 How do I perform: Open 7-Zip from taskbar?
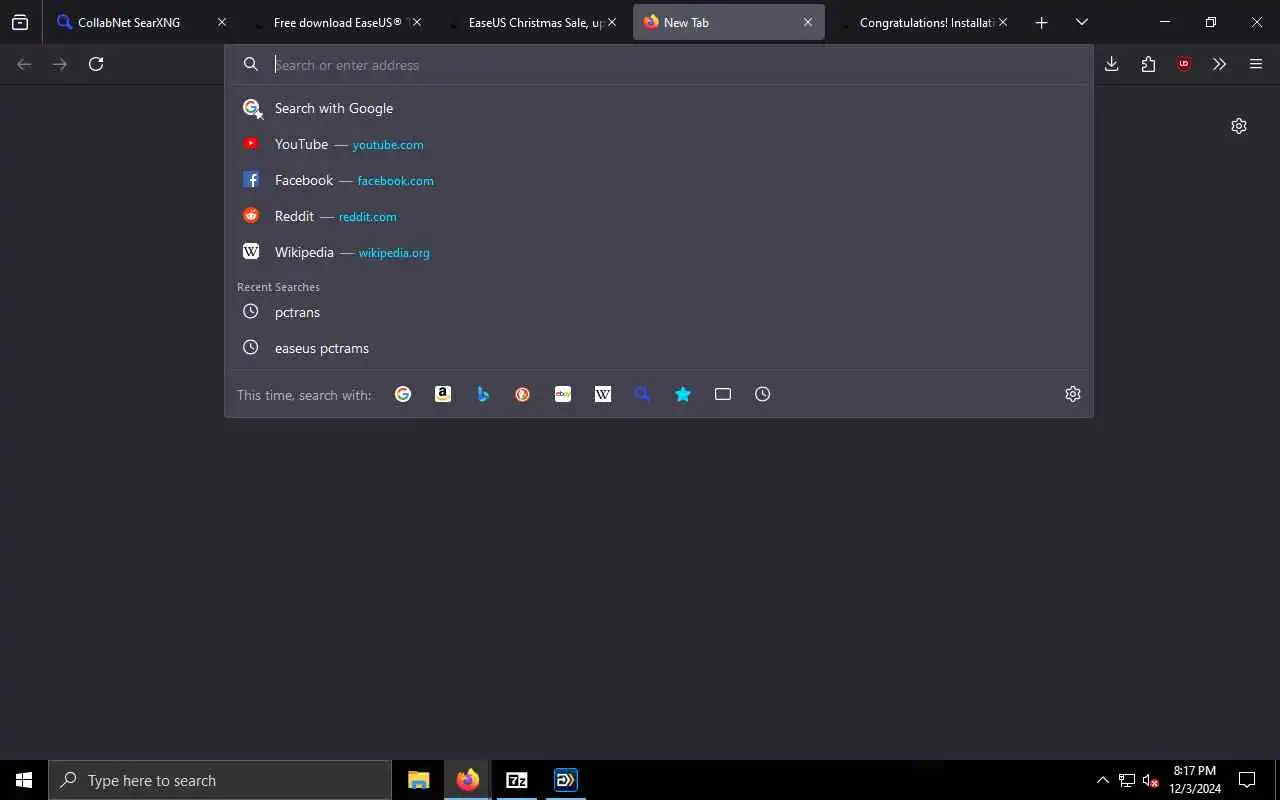pyautogui.click(x=517, y=780)
